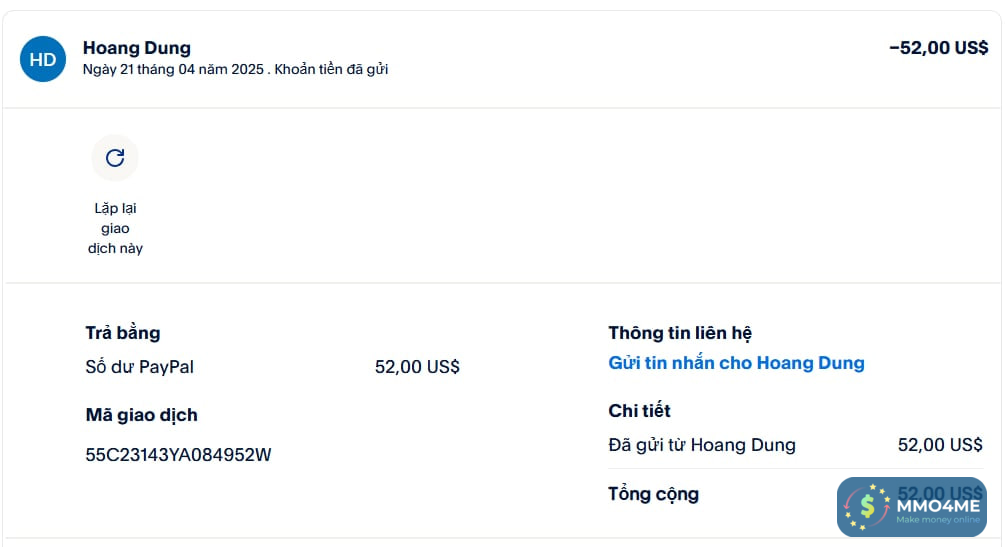Viewport: 1005px width, 547px height.
Task: Click the repeat transaction circular arrow icon
Action: pyautogui.click(x=115, y=157)
